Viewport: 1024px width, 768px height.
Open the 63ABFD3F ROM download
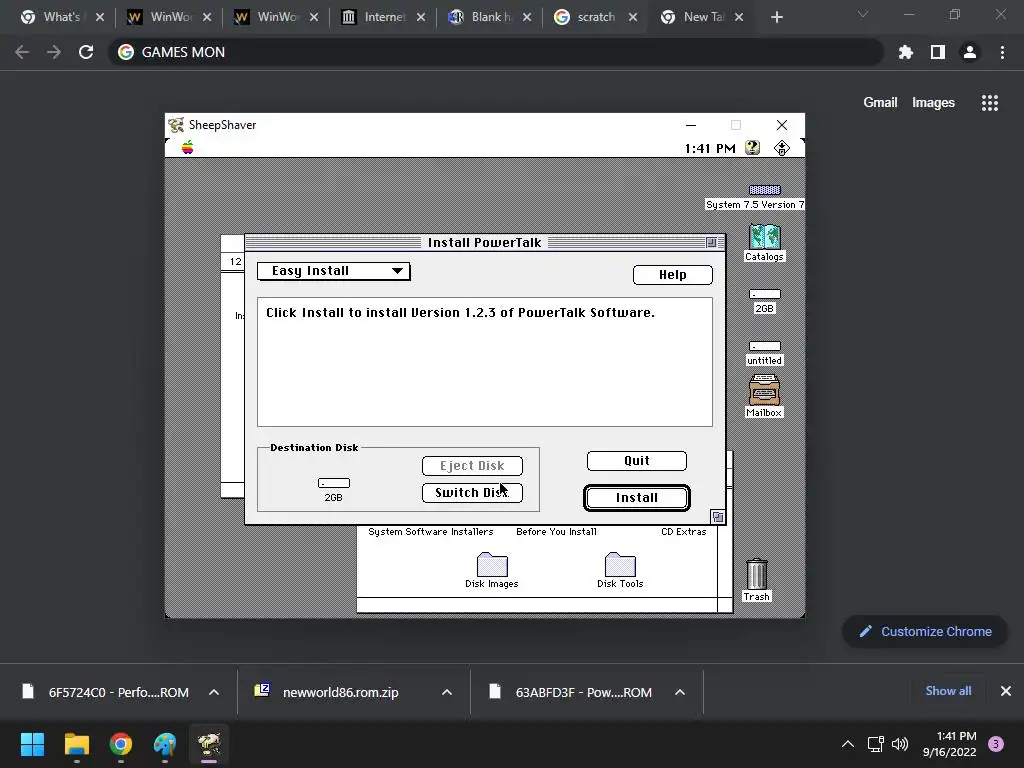(583, 692)
